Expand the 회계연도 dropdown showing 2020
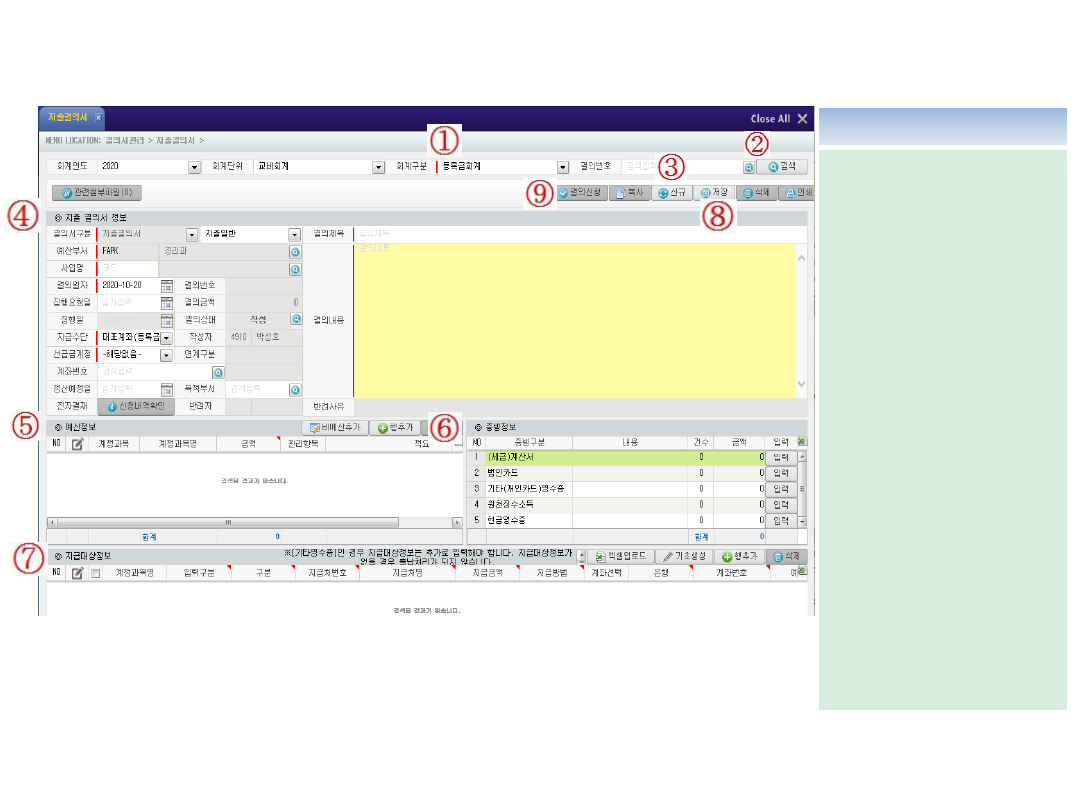Viewport: 1080px width, 810px height. coord(192,167)
